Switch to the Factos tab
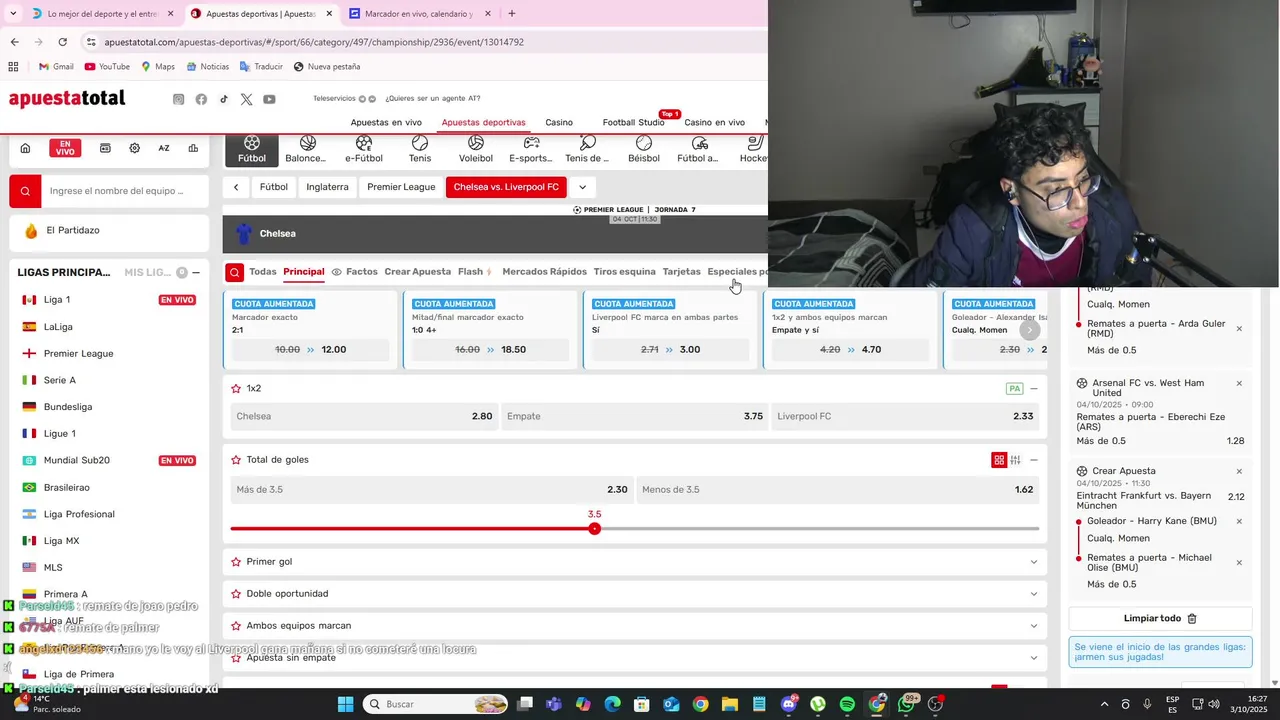This screenshot has width=1280, height=720. (x=355, y=272)
